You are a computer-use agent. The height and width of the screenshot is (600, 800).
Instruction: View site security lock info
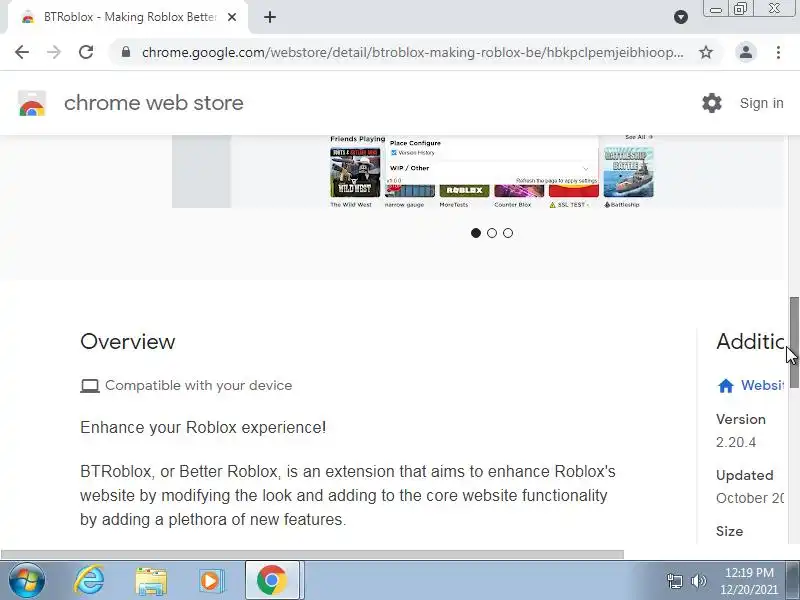tap(126, 52)
